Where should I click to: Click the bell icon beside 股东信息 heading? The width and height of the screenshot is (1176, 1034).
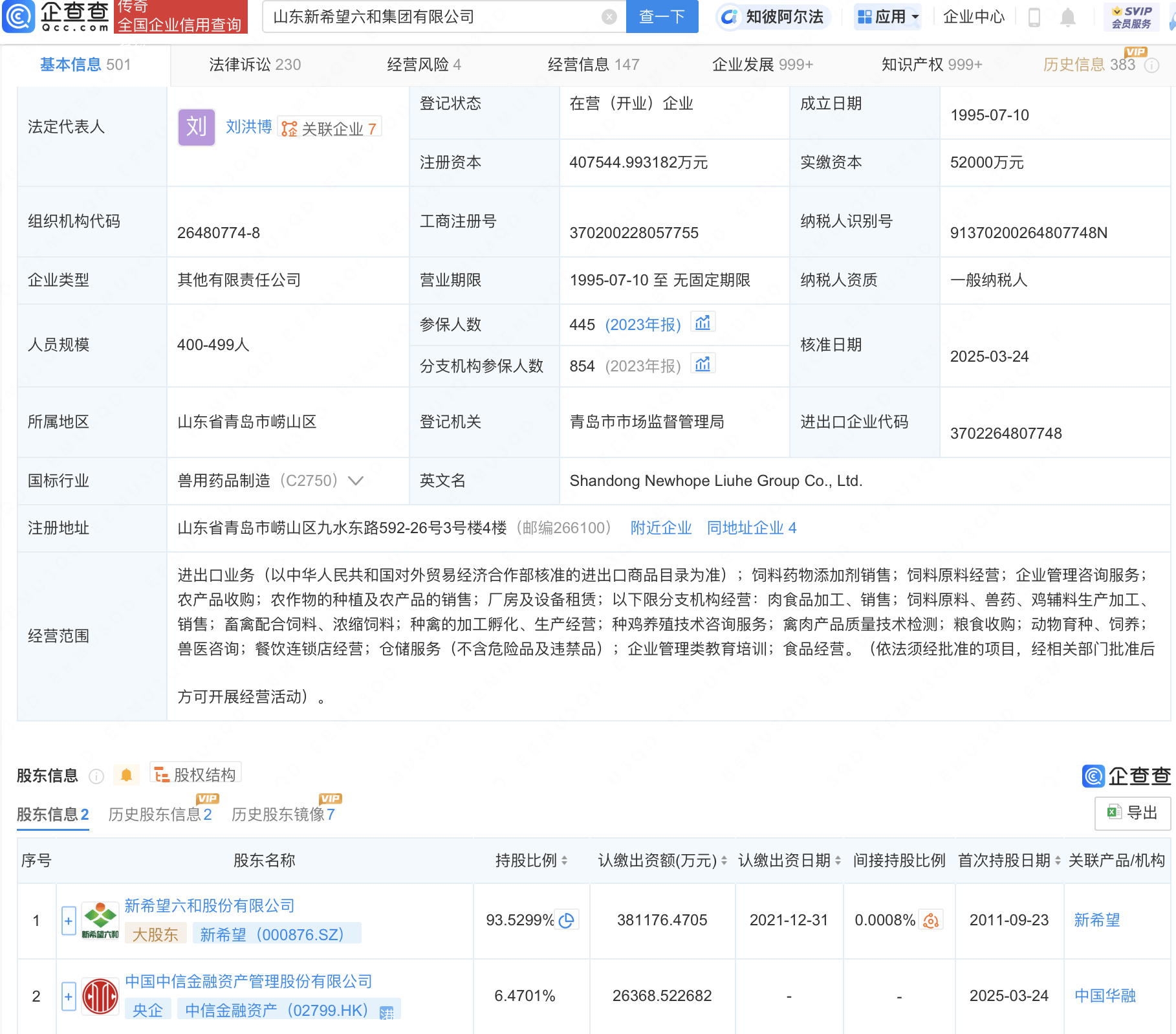coord(126,775)
